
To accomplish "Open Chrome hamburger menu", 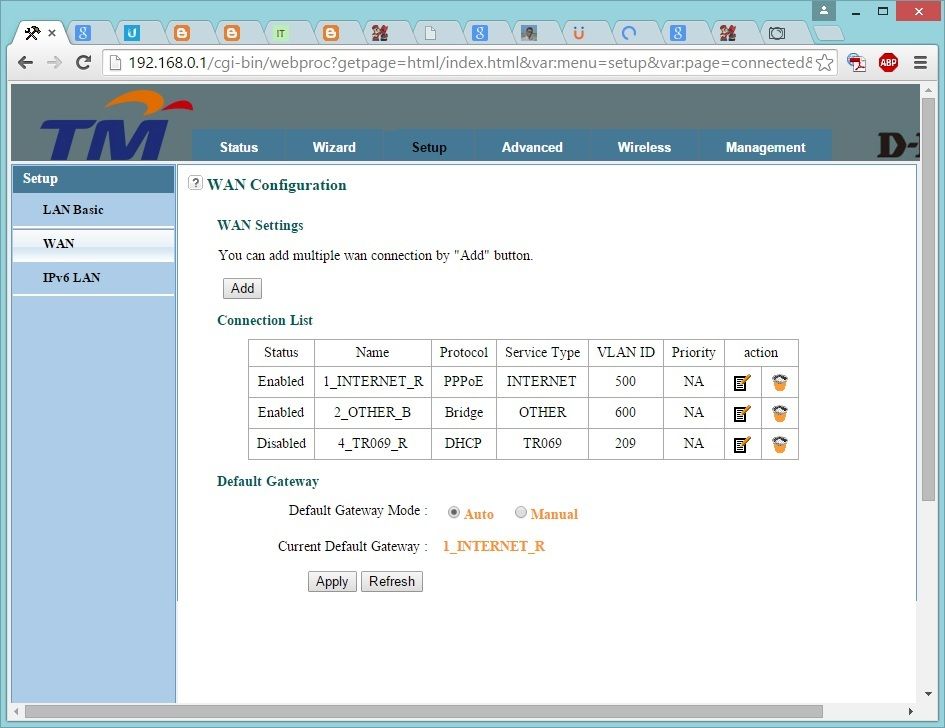I will (x=920, y=62).
